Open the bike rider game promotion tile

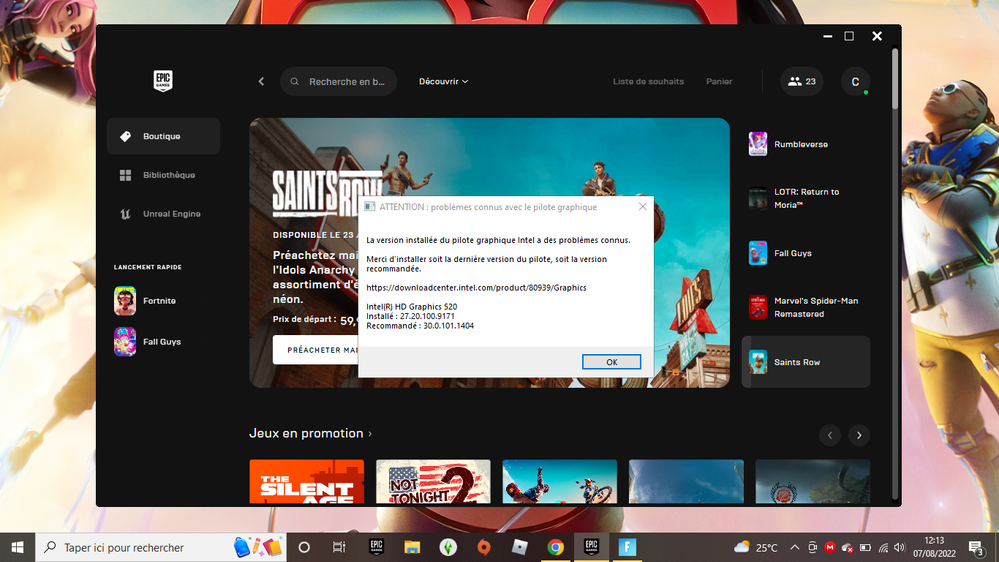coord(559,482)
